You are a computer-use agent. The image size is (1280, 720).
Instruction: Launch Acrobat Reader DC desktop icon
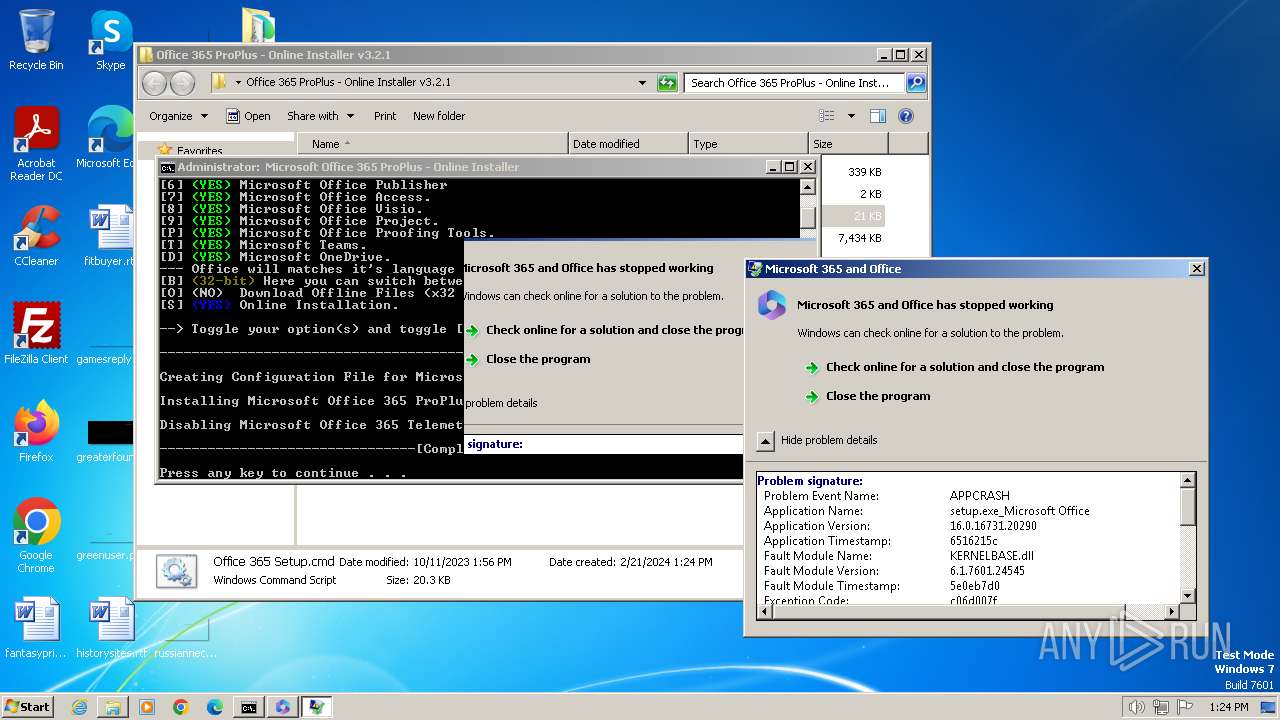[x=36, y=144]
